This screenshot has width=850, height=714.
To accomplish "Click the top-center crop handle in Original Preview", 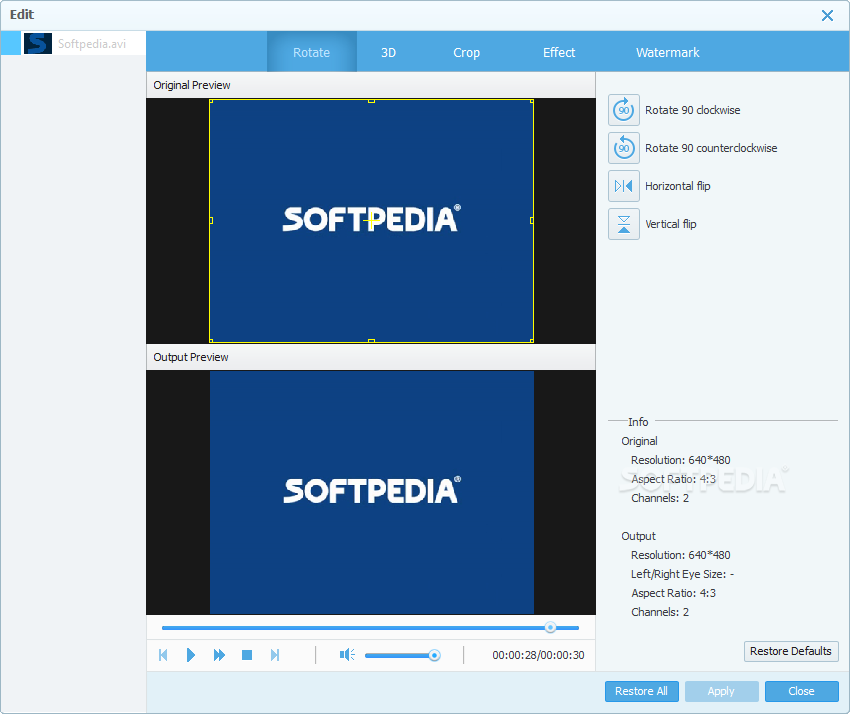I will coord(371,101).
